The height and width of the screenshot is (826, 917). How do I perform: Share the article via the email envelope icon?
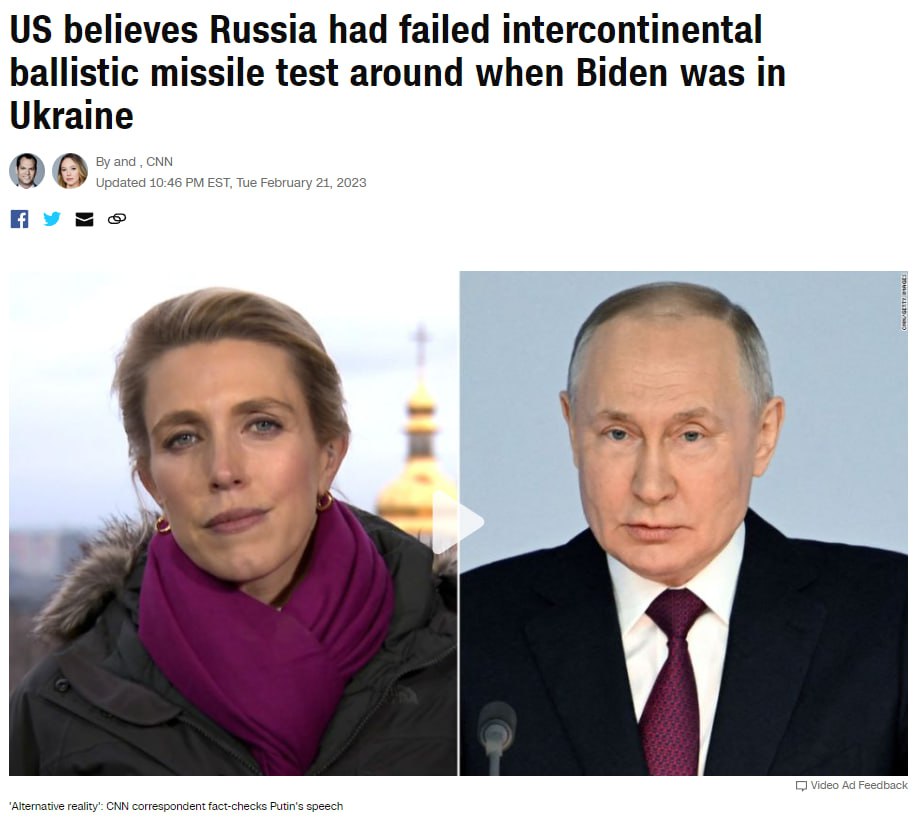point(84,219)
